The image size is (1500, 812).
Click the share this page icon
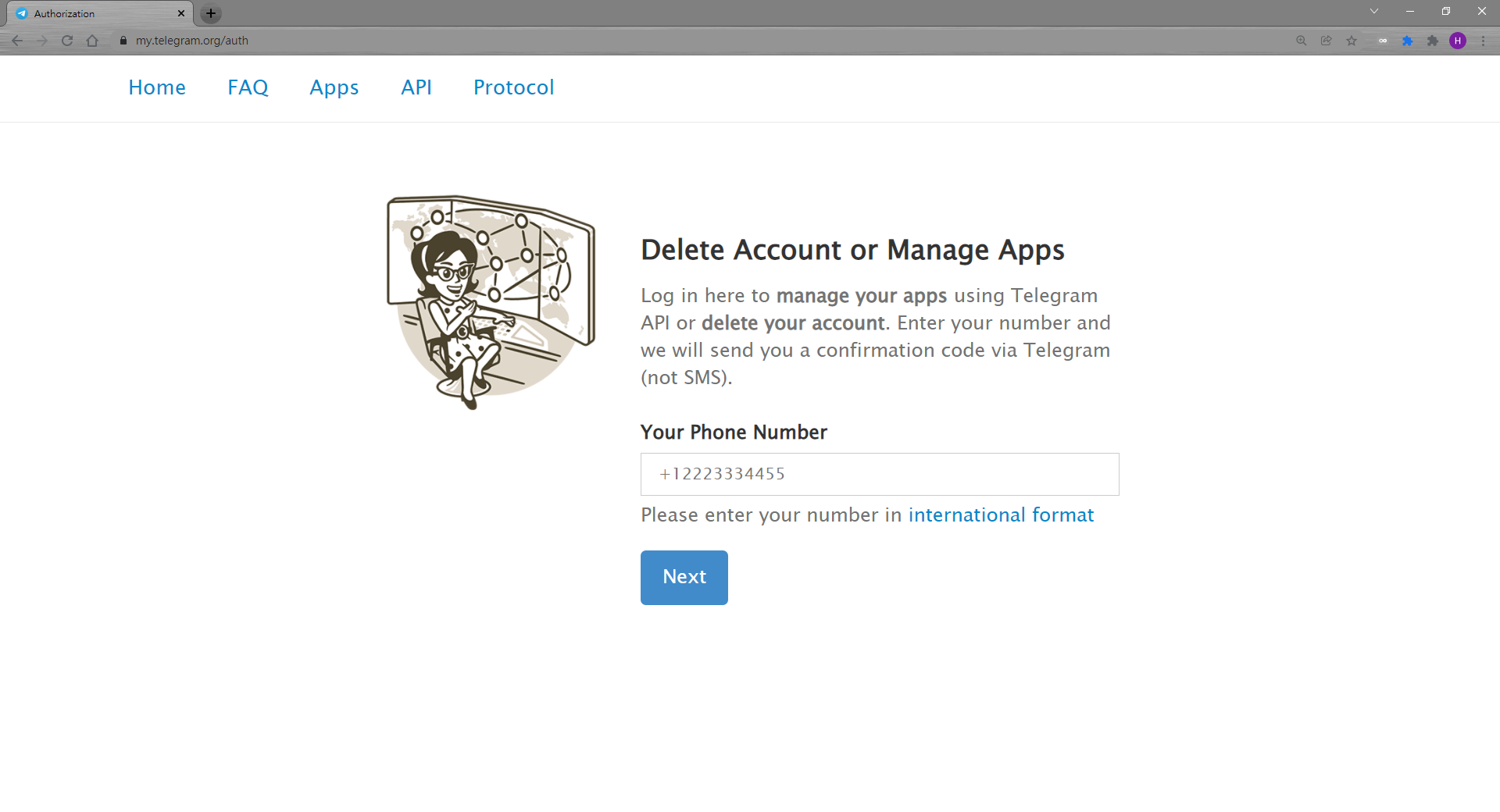coord(1326,41)
